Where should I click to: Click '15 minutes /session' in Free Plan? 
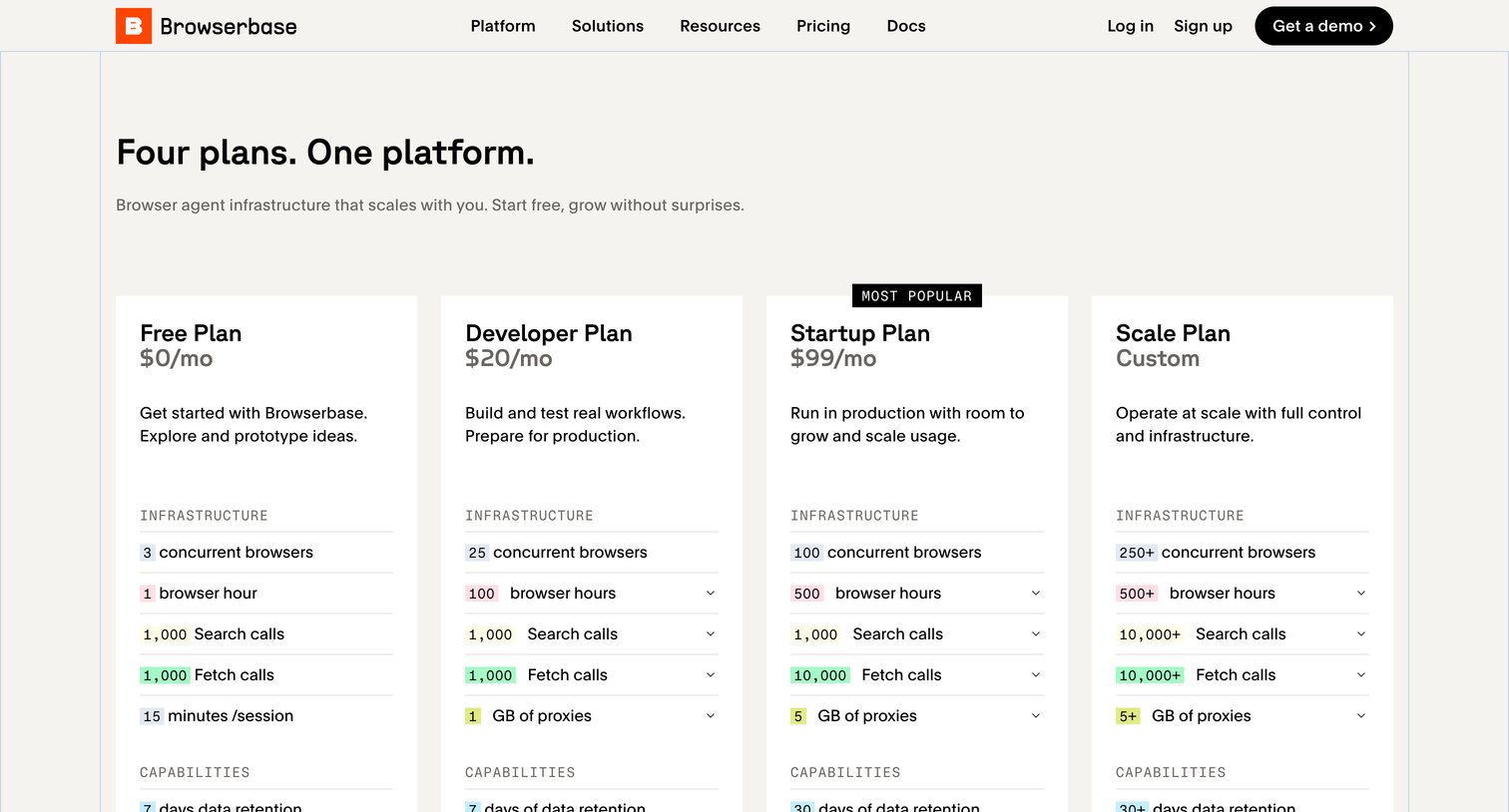click(217, 716)
